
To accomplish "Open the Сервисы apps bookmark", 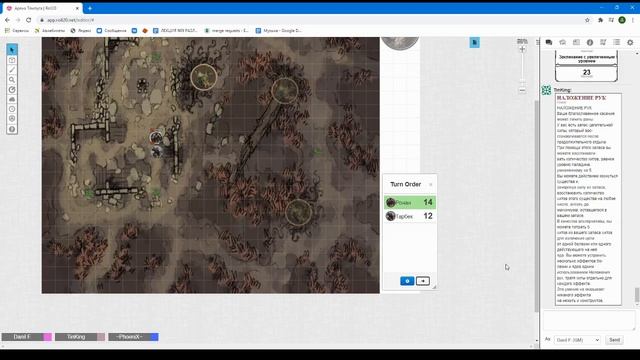I will pos(17,31).
